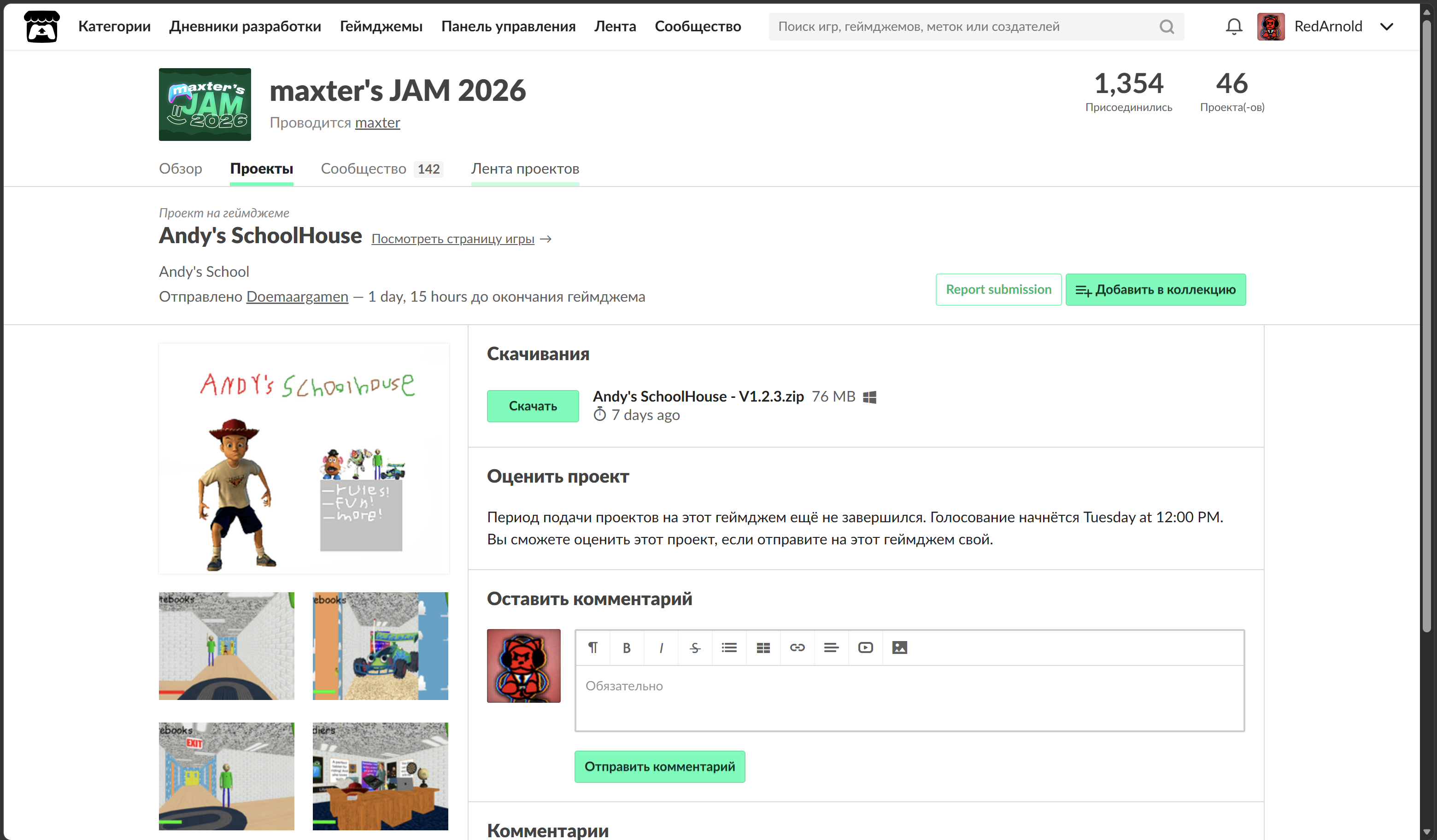This screenshot has height=840, width=1437.
Task: Open Doemaargamen's profile link
Action: pos(297,296)
